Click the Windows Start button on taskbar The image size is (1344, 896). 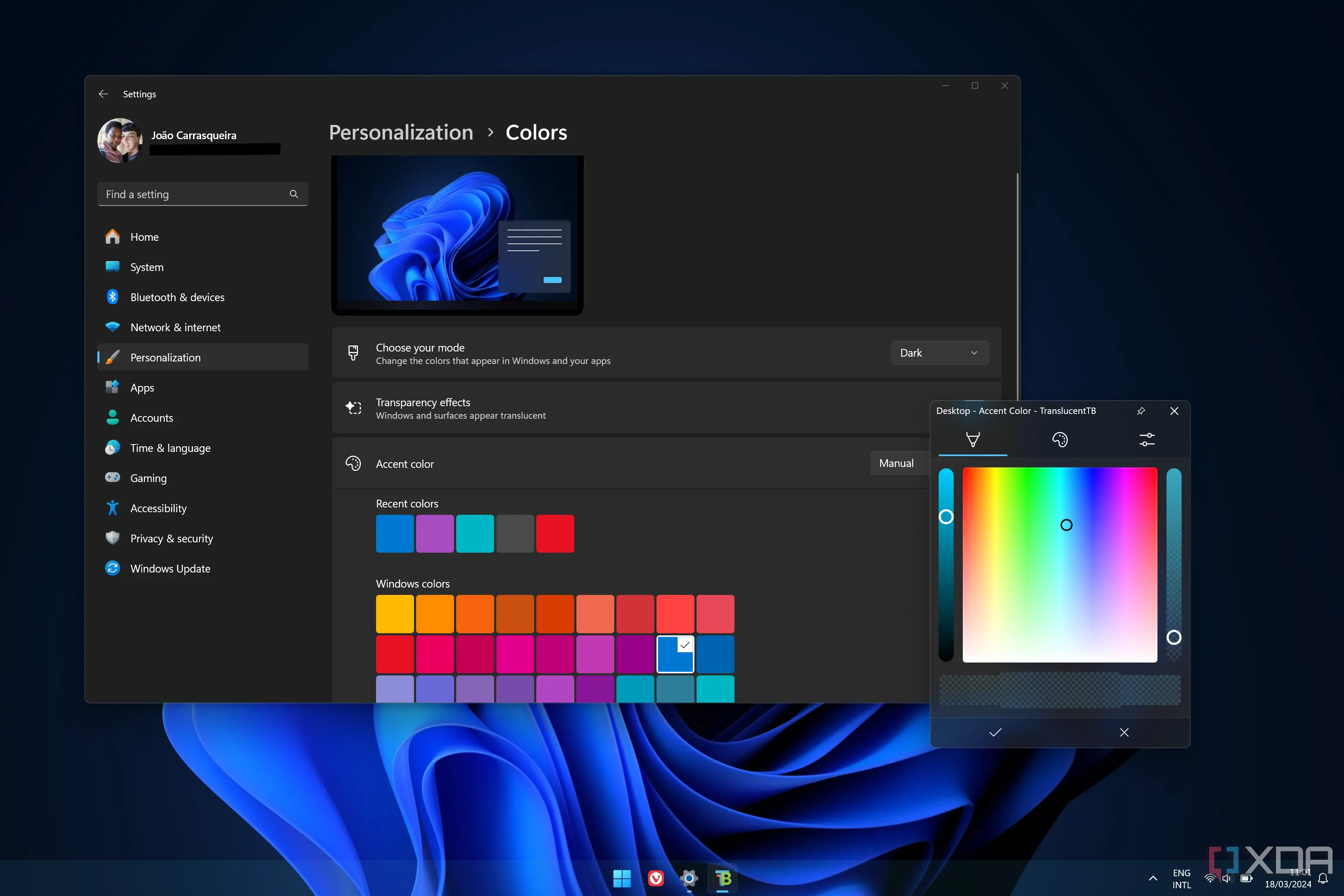coord(622,878)
